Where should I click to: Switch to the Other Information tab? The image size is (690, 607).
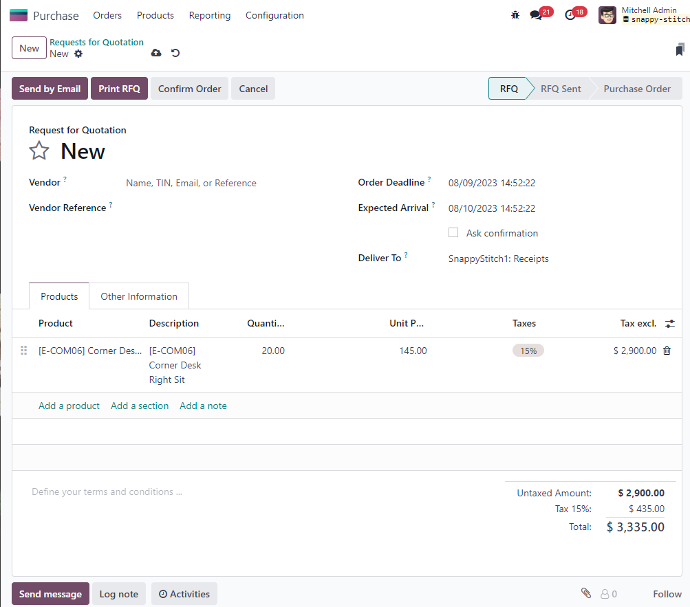(139, 296)
